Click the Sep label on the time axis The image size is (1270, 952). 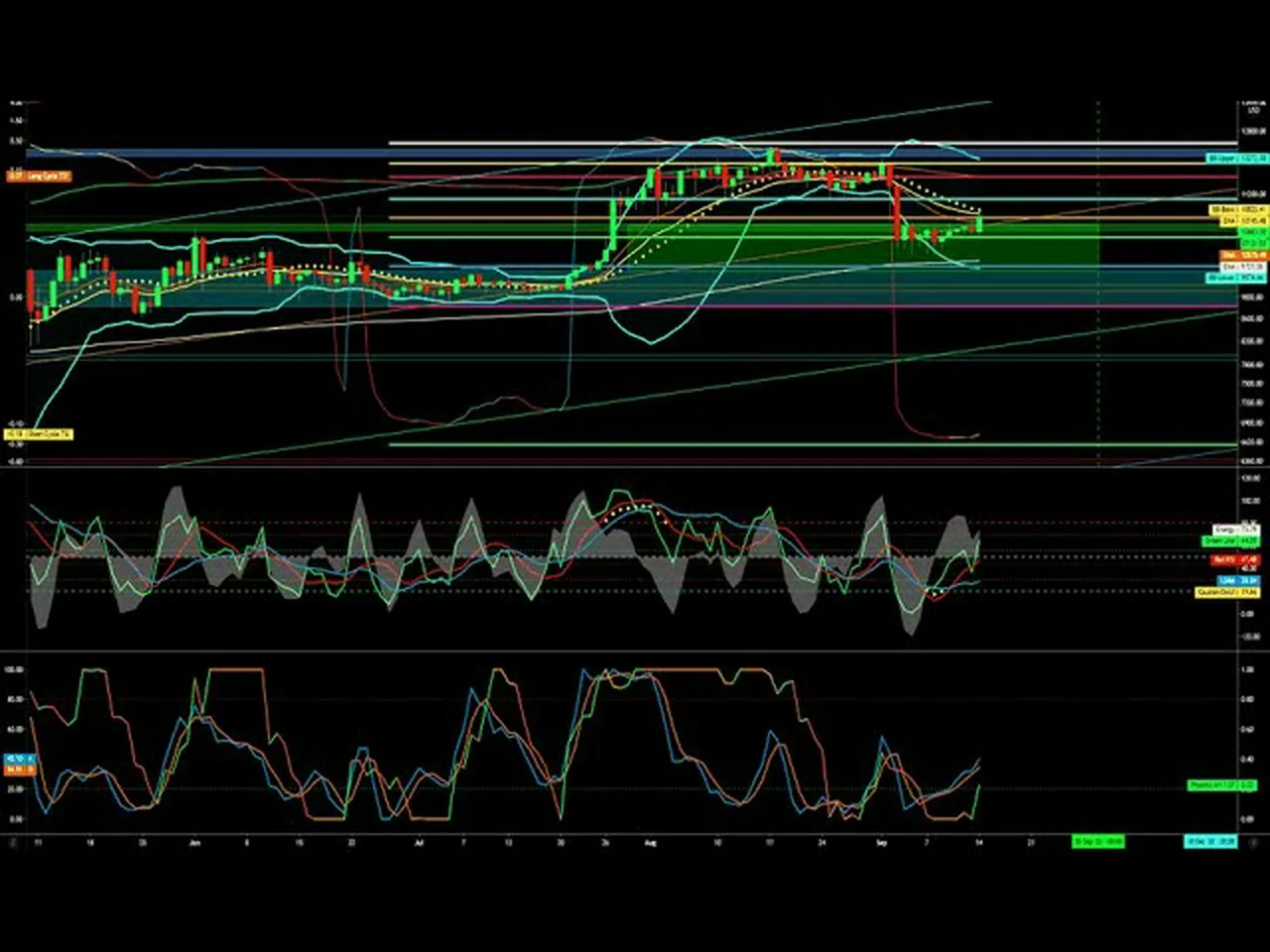[x=881, y=843]
